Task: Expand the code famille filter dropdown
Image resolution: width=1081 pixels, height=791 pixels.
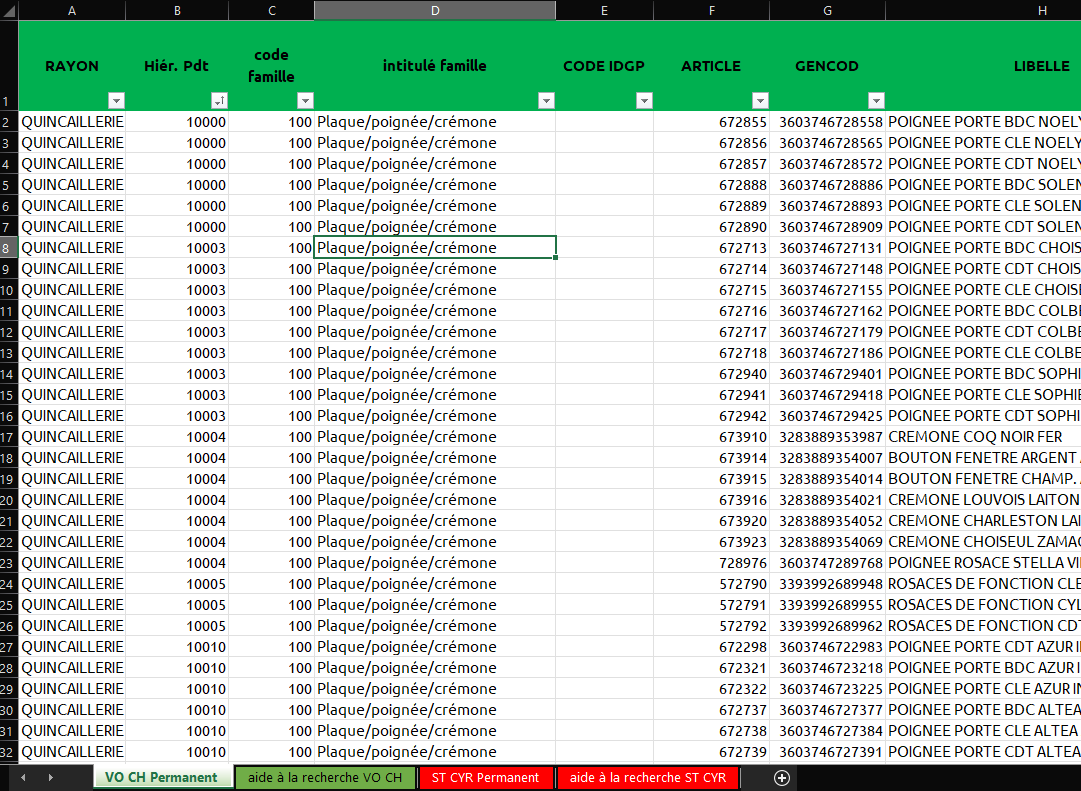Action: click(305, 101)
